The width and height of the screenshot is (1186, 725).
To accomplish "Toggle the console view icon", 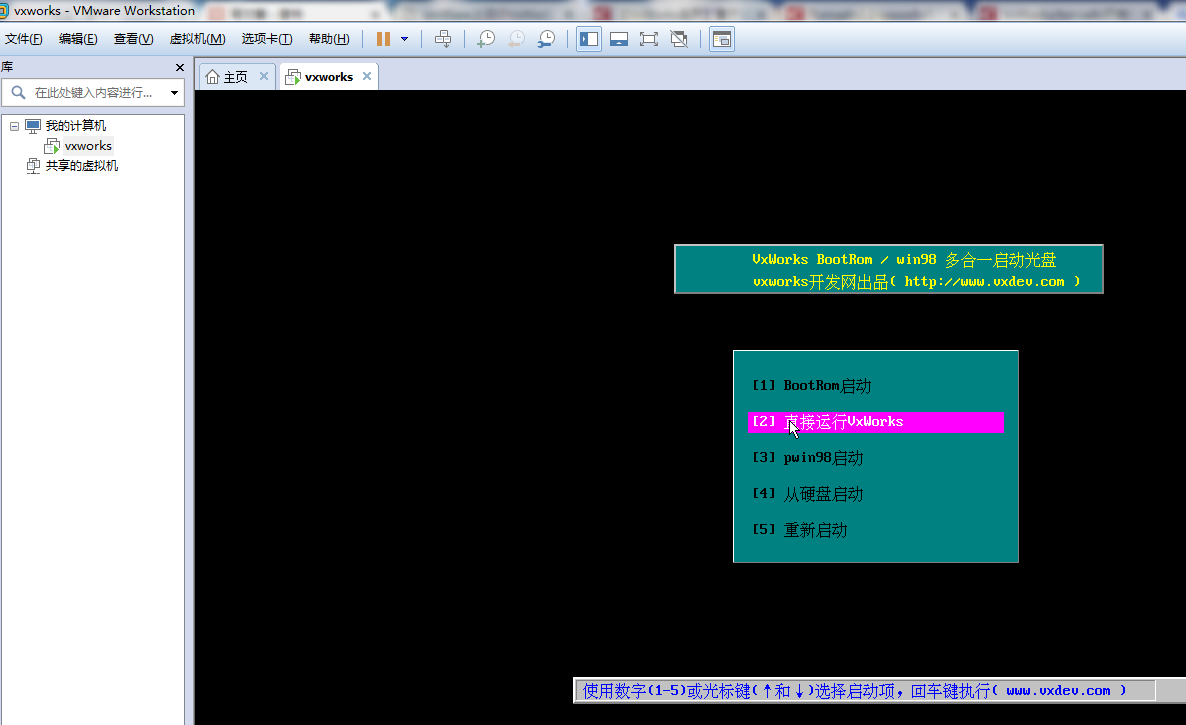I will pyautogui.click(x=722, y=39).
